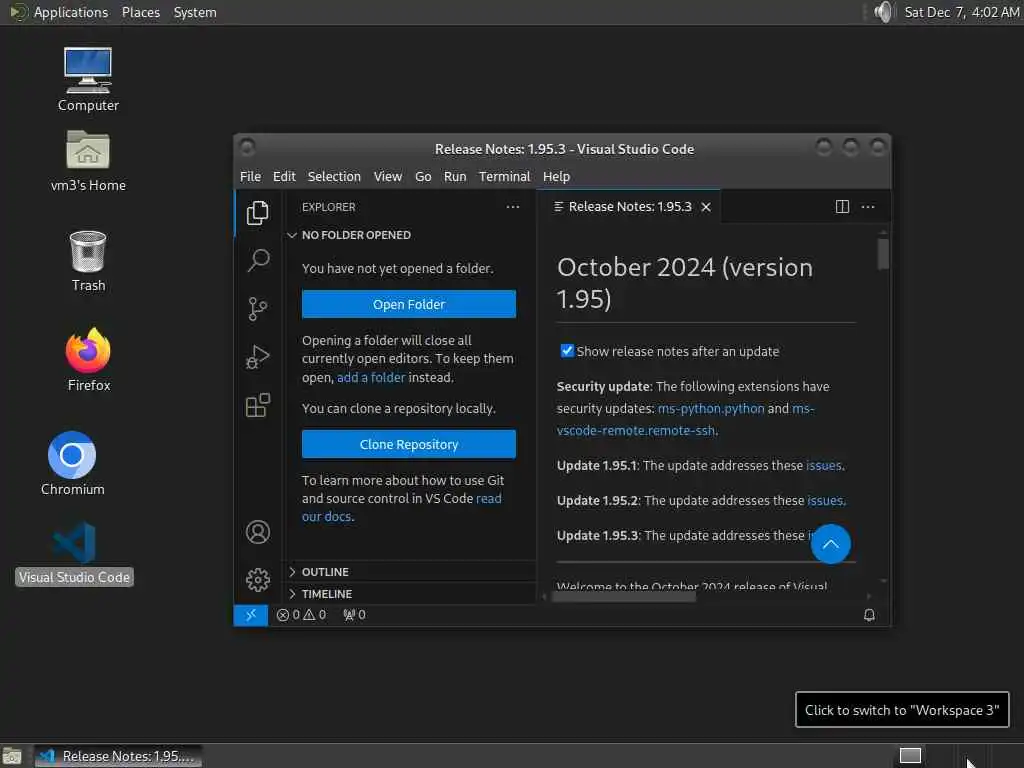The width and height of the screenshot is (1024, 768).
Task: Open the Go menu
Action: (x=423, y=176)
